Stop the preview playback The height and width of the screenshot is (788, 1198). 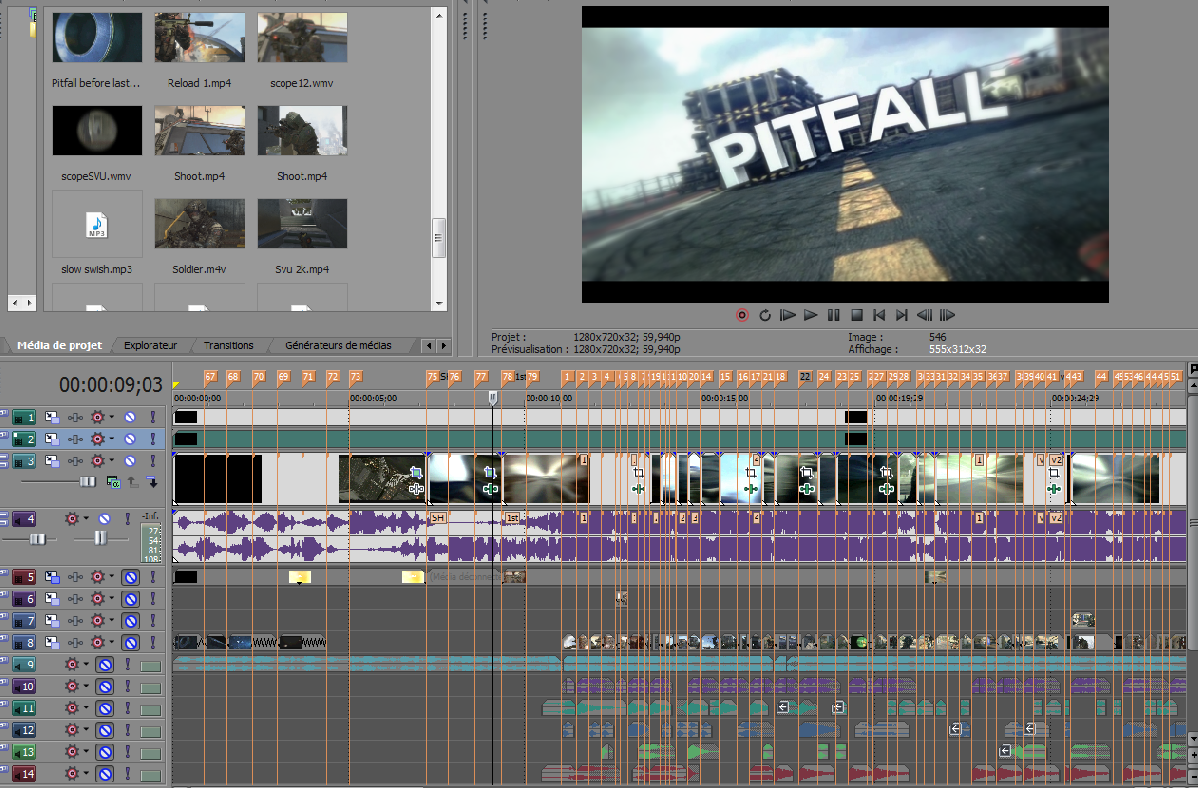coord(856,315)
